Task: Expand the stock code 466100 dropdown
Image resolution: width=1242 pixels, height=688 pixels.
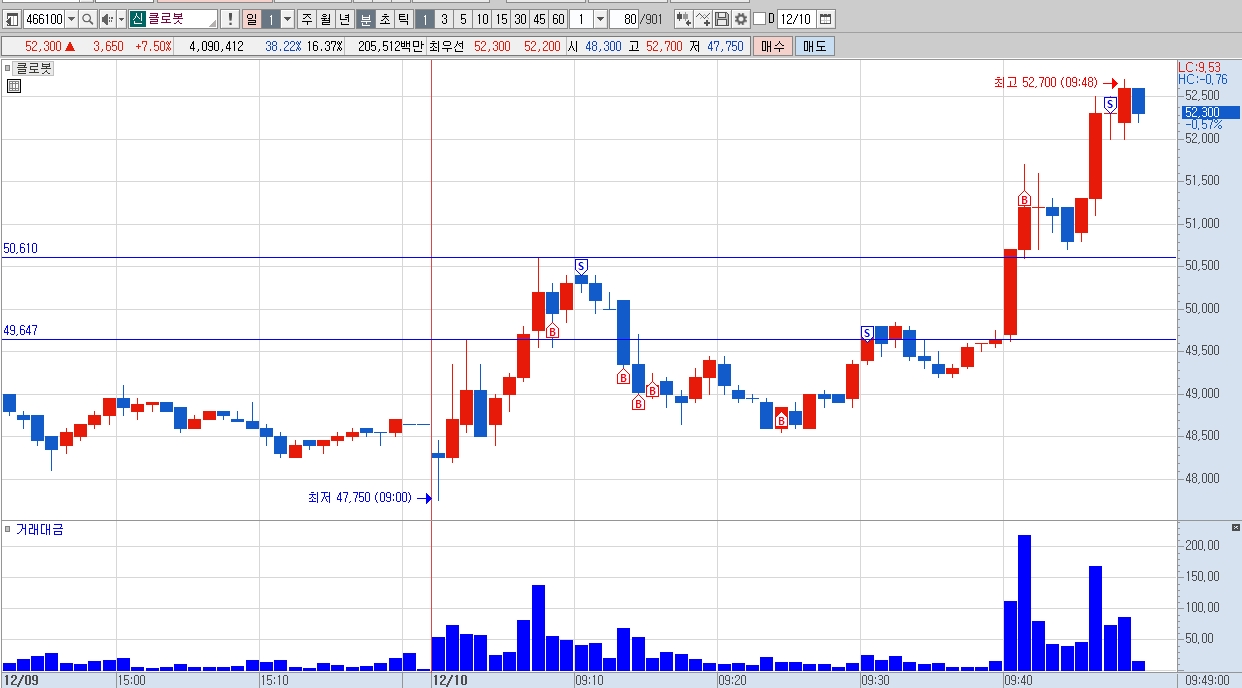Action: [70, 19]
